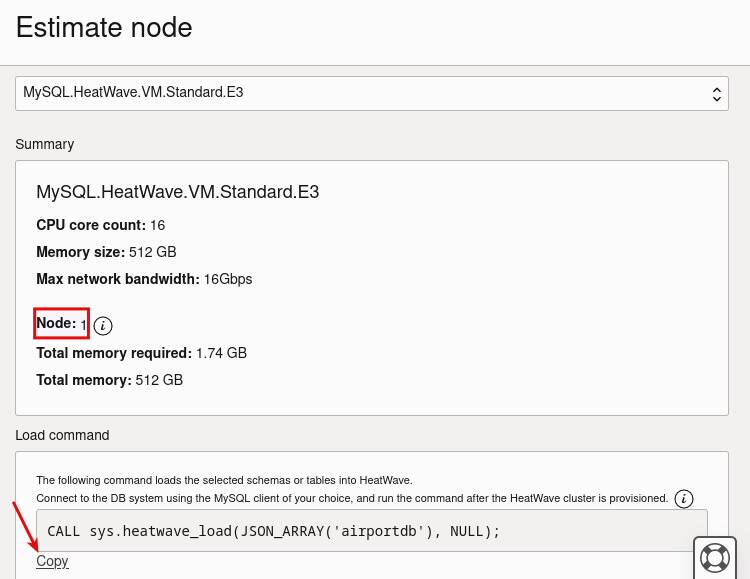The height and width of the screenshot is (579, 750).
Task: Open the MySQL.HeatWave.VM.Standard.E3 shape dropdown
Action: pyautogui.click(x=372, y=93)
